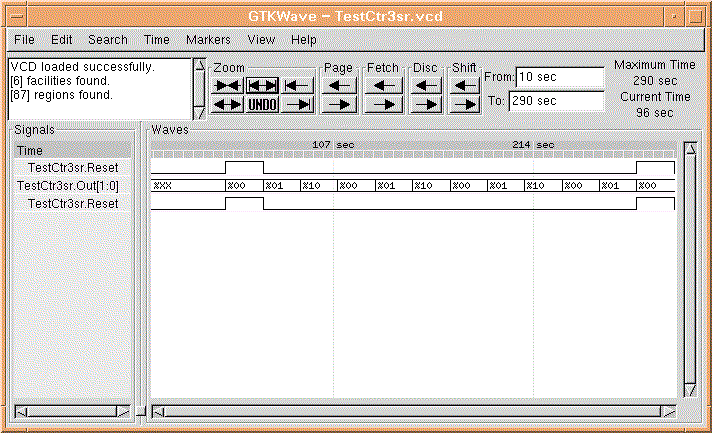
Task: Click the log window scroll-down arrow
Action: click(199, 113)
